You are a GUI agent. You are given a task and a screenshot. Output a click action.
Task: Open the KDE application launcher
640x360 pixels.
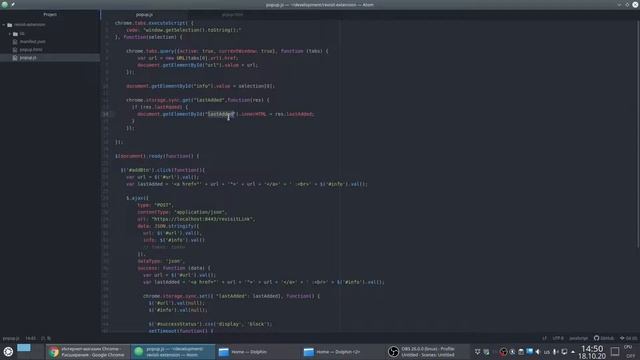point(8,352)
